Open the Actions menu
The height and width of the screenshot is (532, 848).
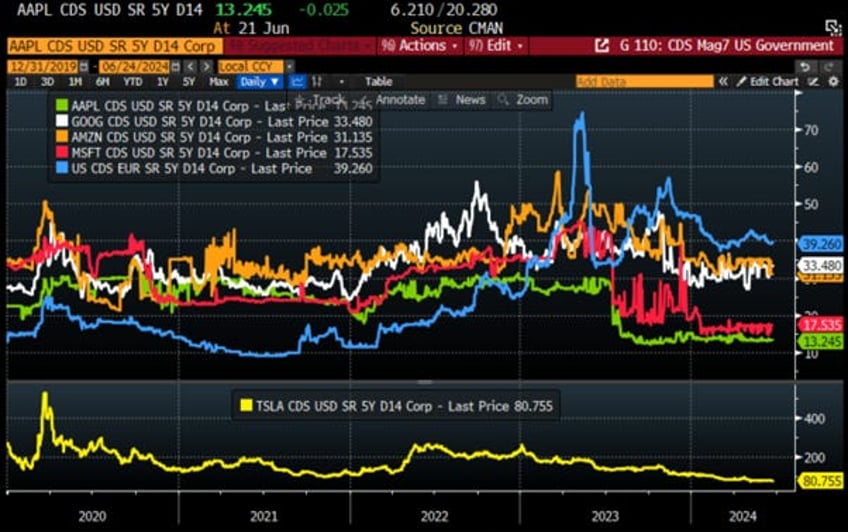tap(419, 46)
